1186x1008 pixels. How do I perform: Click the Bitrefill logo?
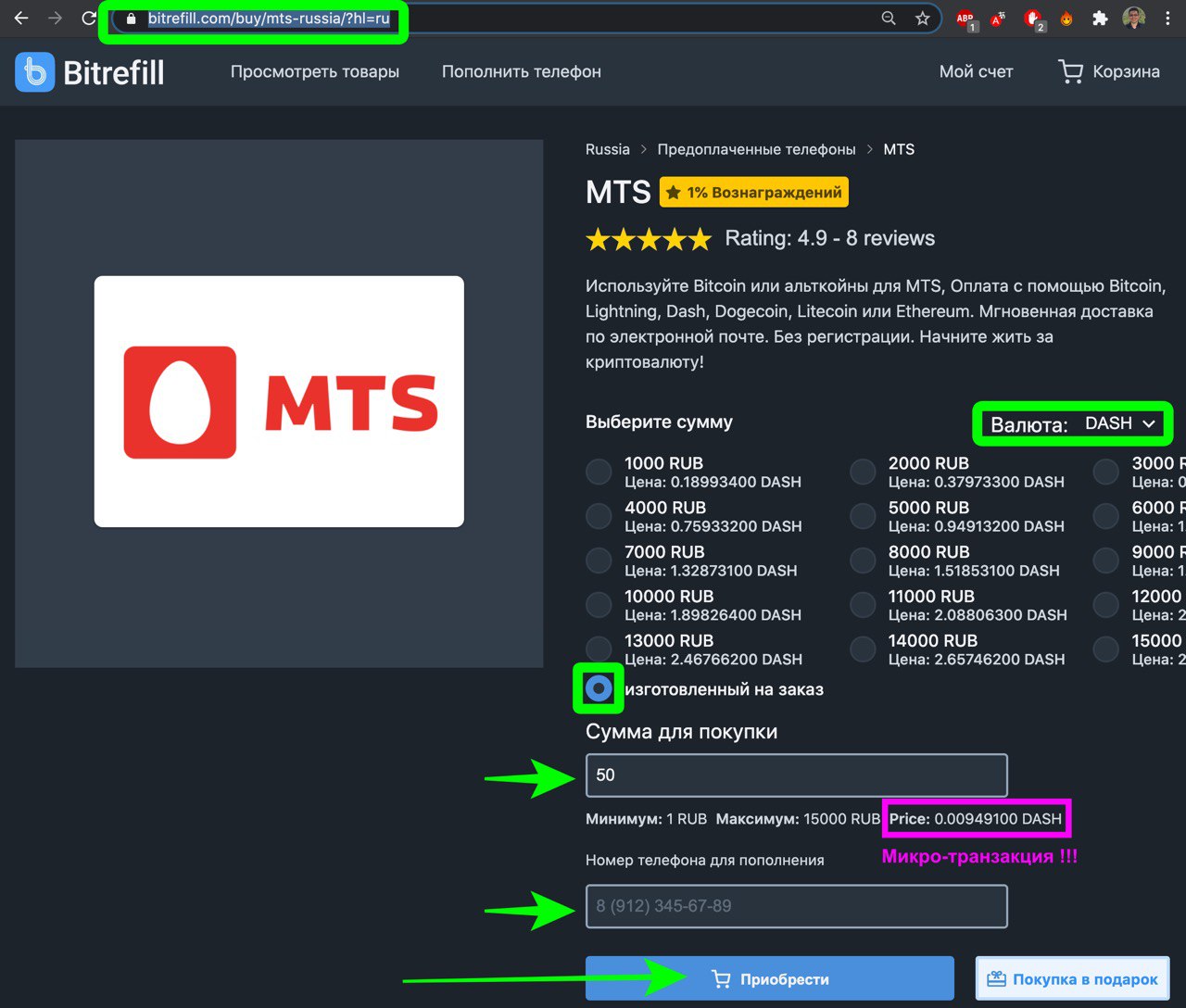(90, 71)
